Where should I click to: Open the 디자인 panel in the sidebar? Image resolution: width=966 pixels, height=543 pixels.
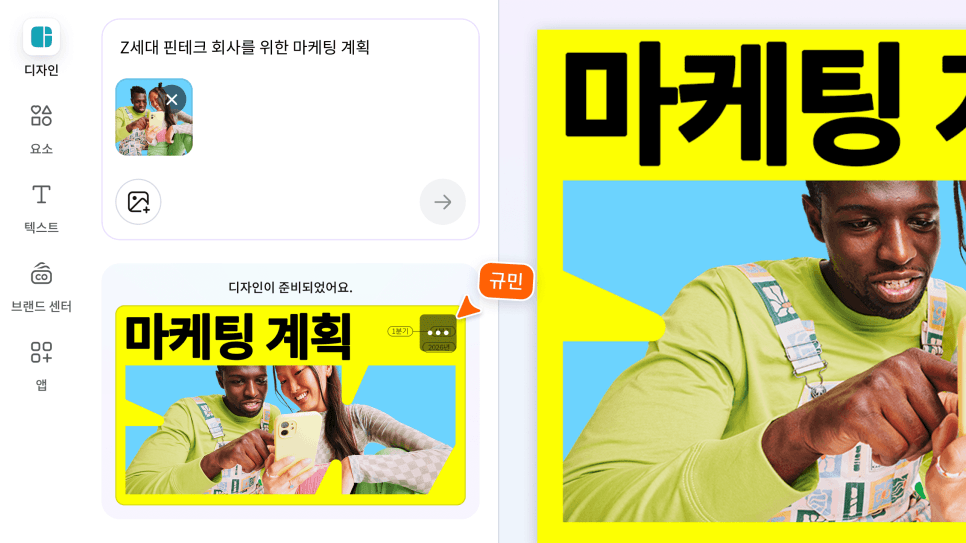41,47
